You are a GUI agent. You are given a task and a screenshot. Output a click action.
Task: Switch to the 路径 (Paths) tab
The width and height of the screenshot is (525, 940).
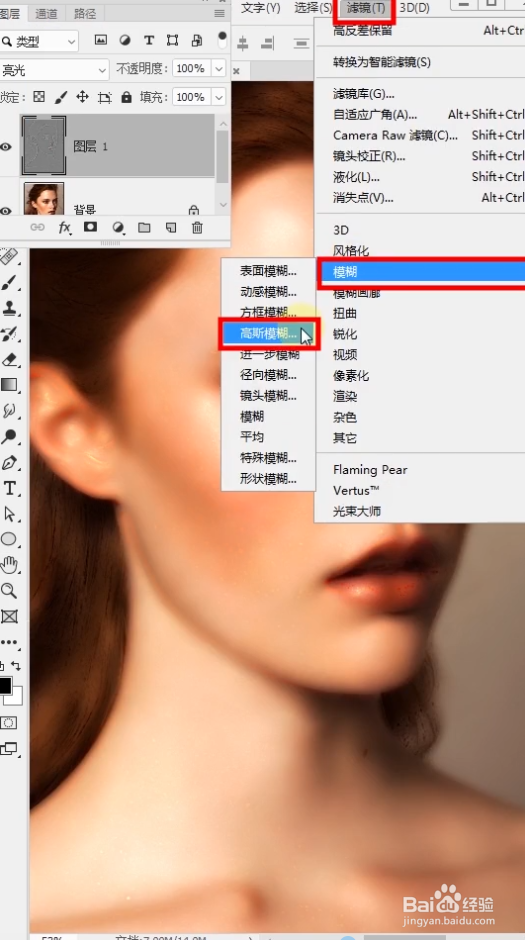click(x=85, y=13)
